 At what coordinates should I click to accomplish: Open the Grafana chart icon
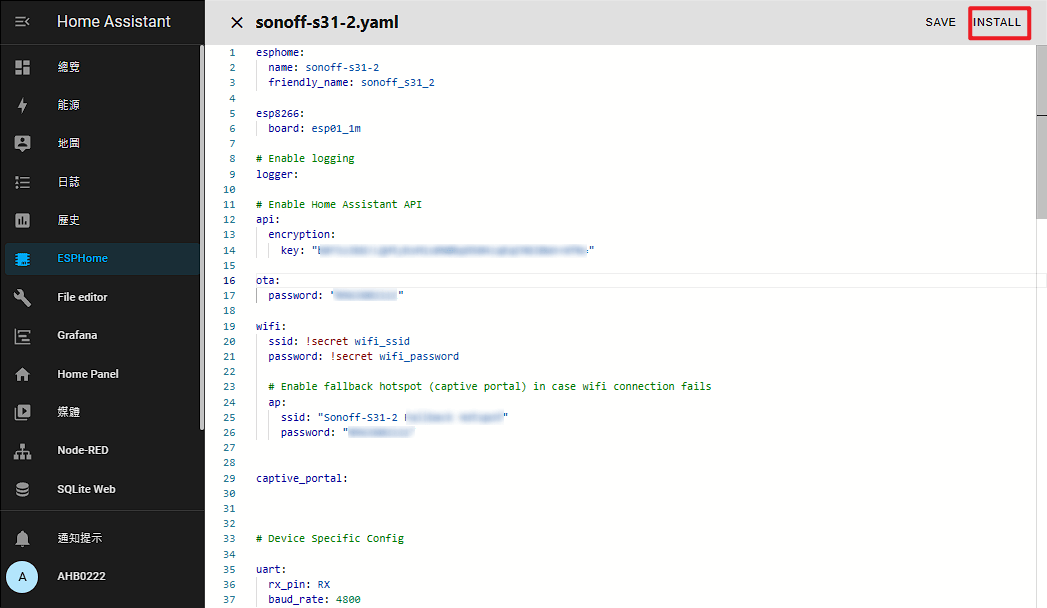(x=22, y=335)
